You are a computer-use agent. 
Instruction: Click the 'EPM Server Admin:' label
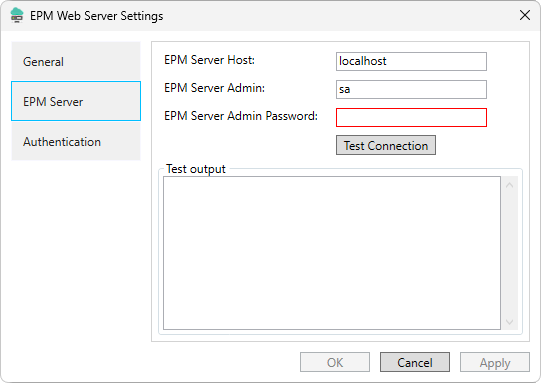click(x=215, y=88)
